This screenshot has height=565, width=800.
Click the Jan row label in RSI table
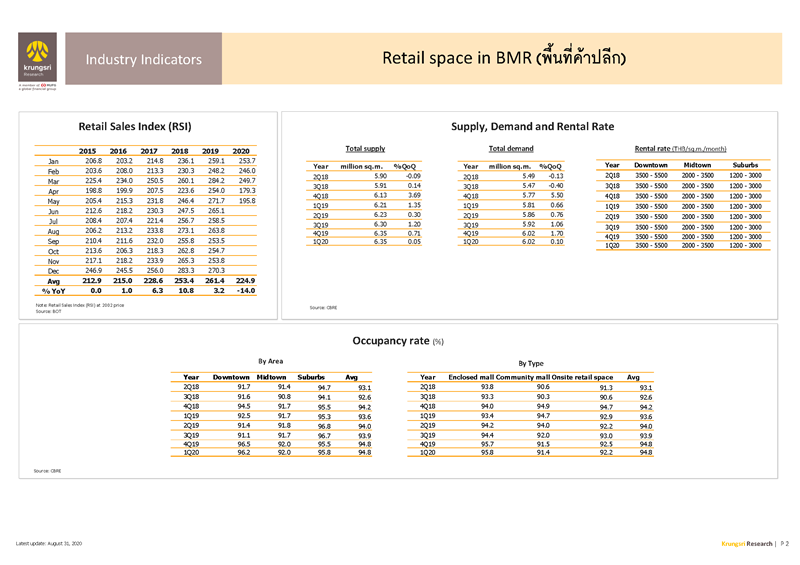[x=54, y=161]
